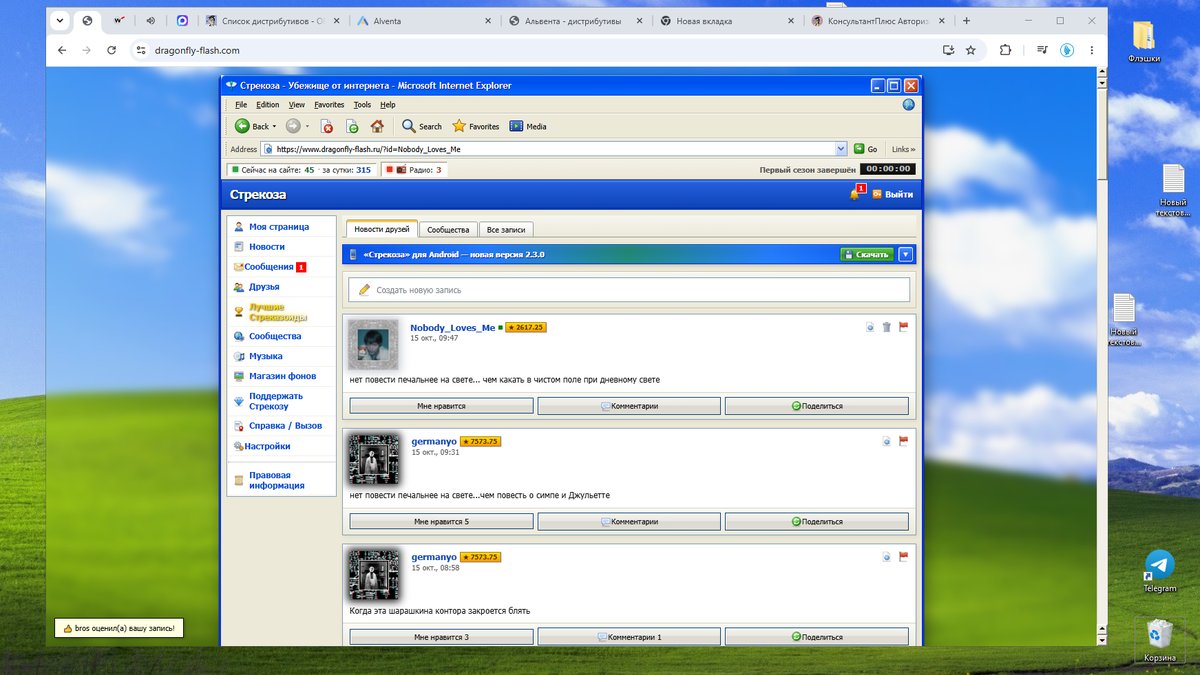This screenshot has width=1200, height=675.
Task: Open the notification bell with red badge
Action: tap(855, 194)
